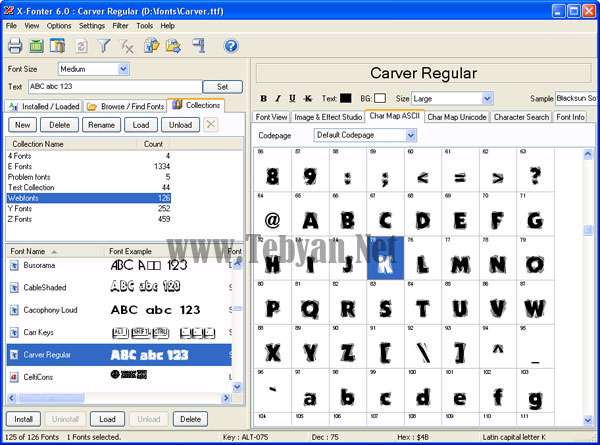Select the Z Fonts collection
The height and width of the screenshot is (445, 600).
click(89, 219)
